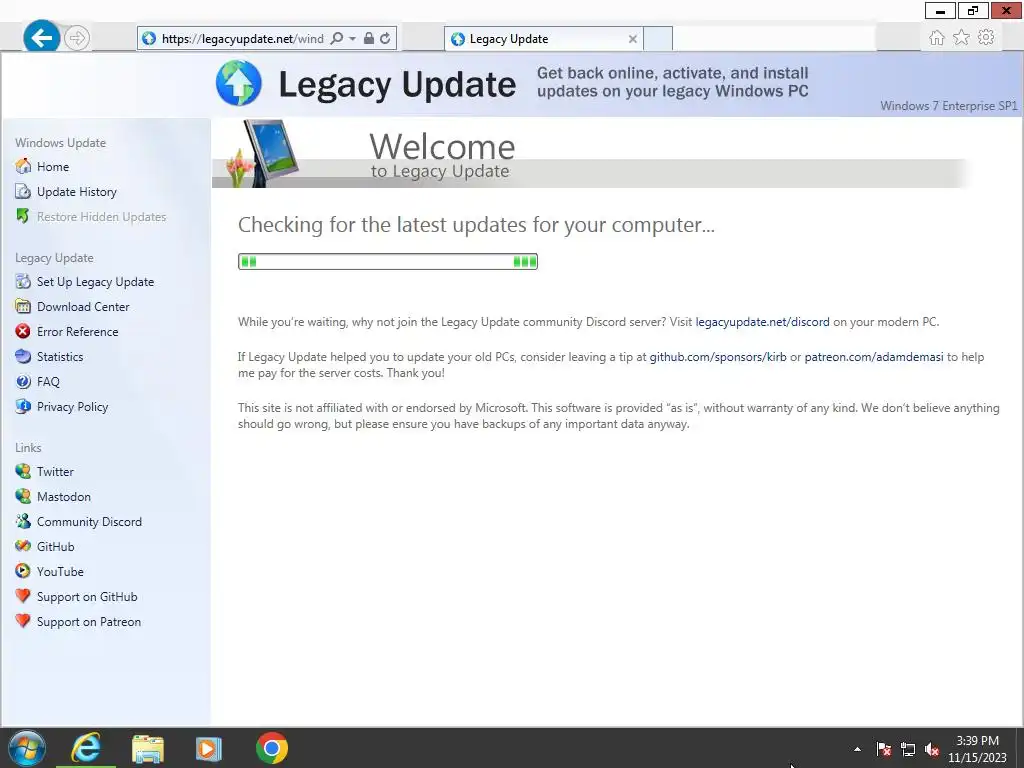Click the Statistics icon
The height and width of the screenshot is (768, 1024).
click(x=23, y=357)
